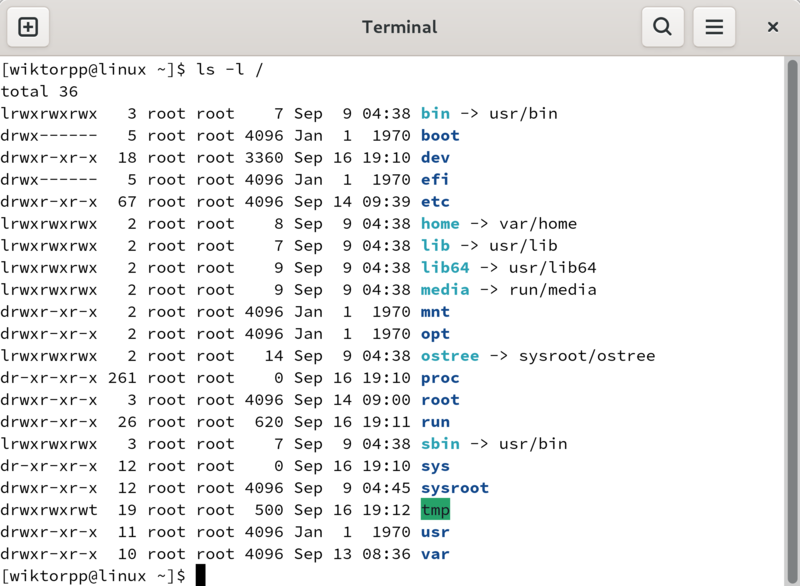Open the hamburger menu

pyautogui.click(x=714, y=27)
